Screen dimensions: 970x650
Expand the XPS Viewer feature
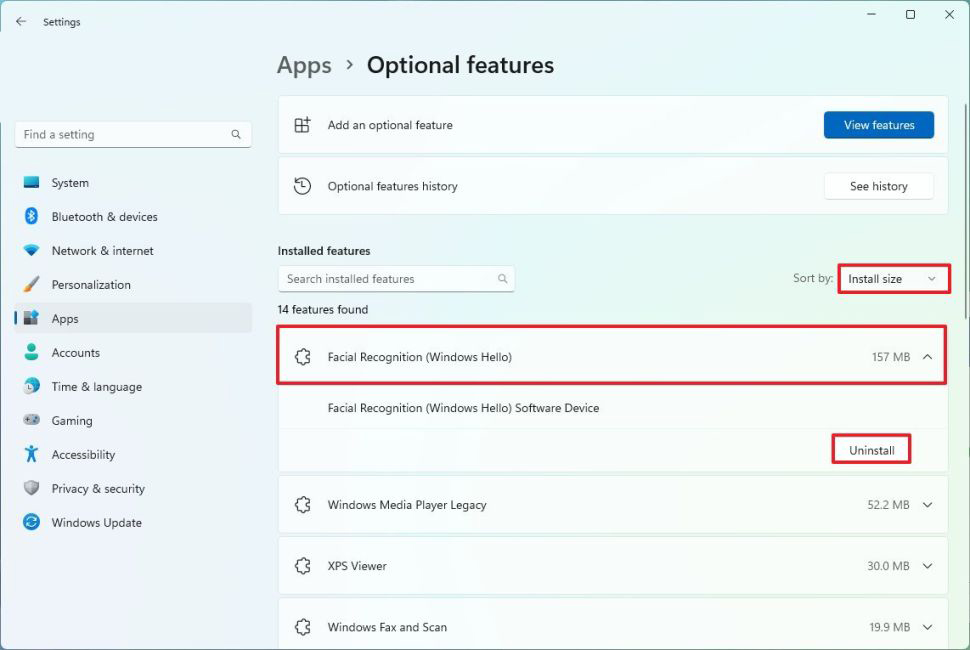(x=927, y=566)
